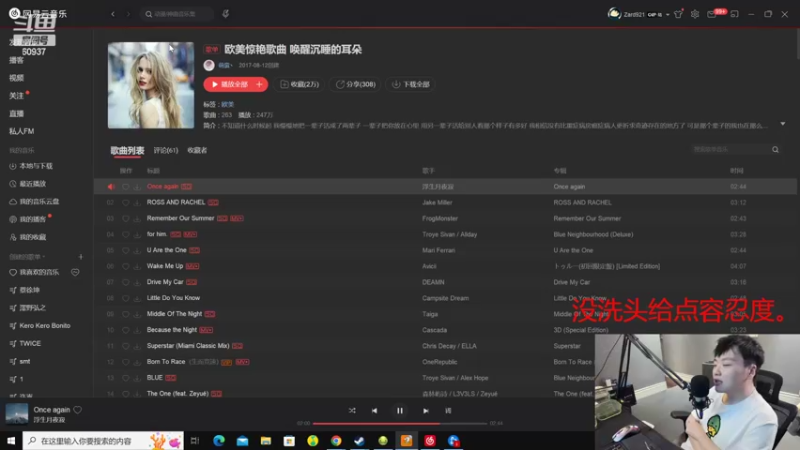Screen dimensions: 800x450
Task: Open Windows Start menu
Action: (11, 441)
